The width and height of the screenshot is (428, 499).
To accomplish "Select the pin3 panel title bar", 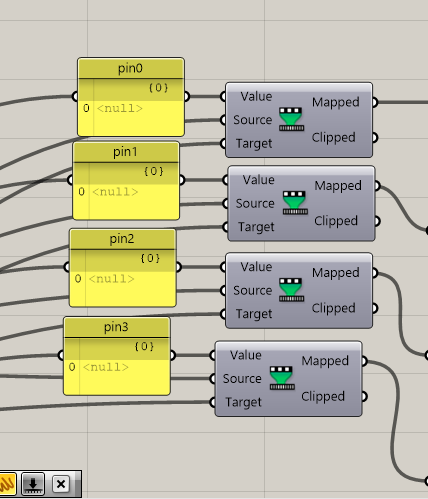I will 117,327.
